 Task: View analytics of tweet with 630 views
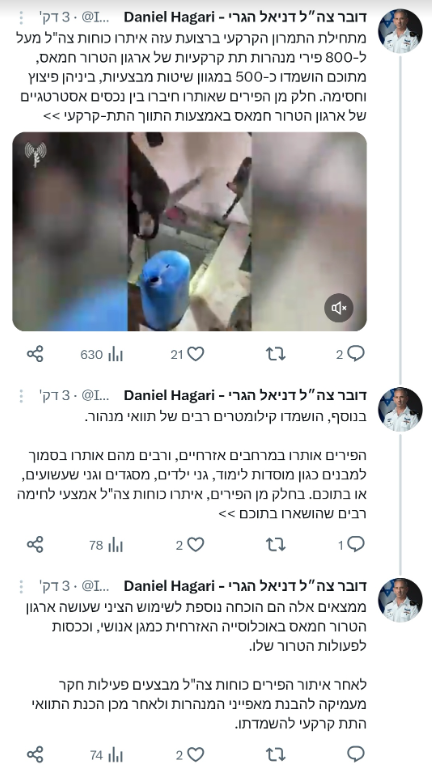(x=102, y=354)
